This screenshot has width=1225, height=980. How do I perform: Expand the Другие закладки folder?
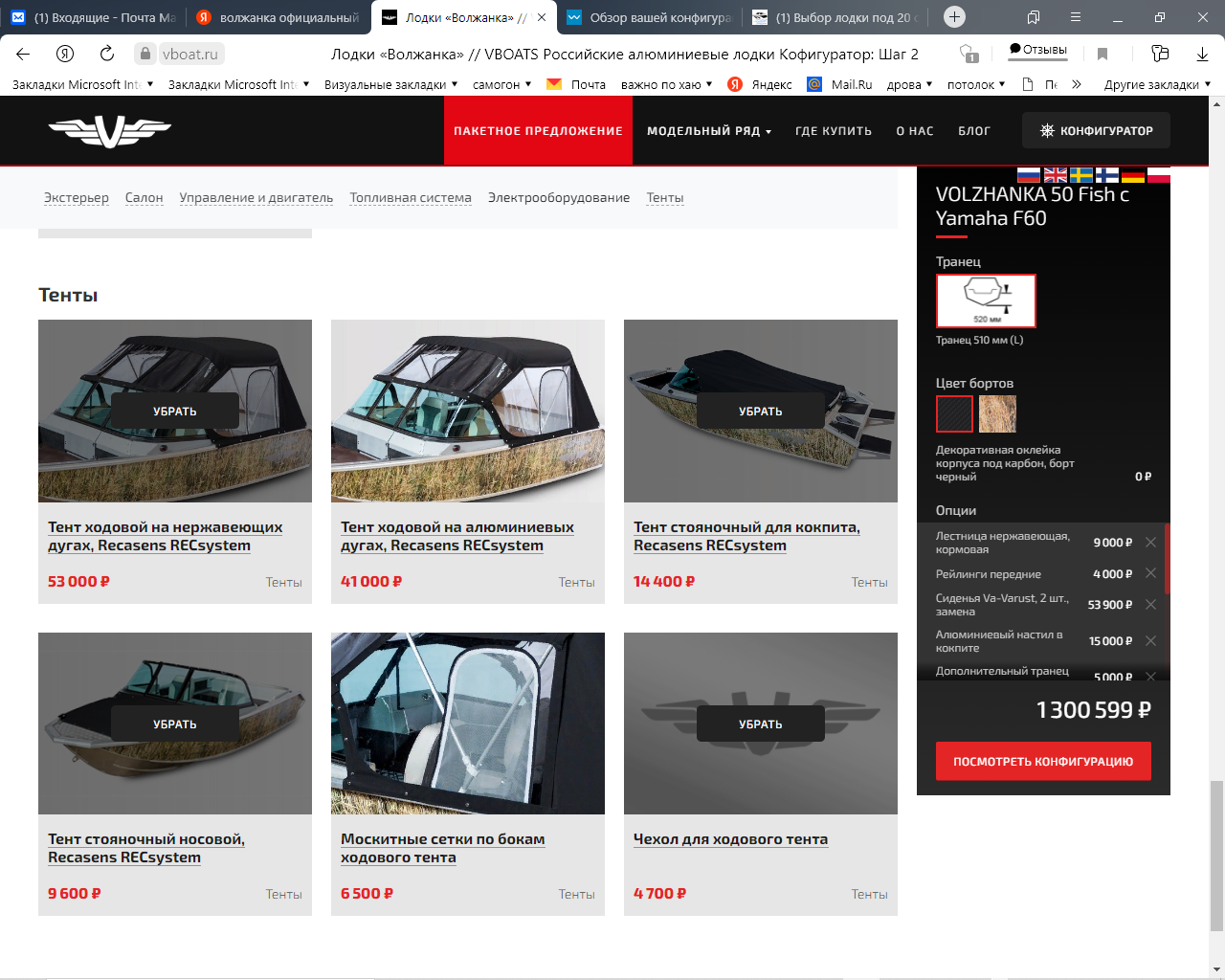pyautogui.click(x=1157, y=84)
